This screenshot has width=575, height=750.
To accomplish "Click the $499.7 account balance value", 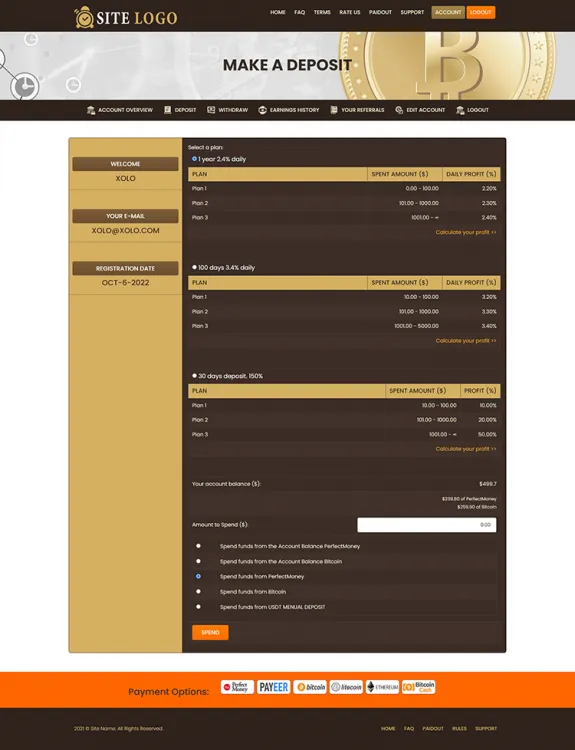I will point(488,484).
